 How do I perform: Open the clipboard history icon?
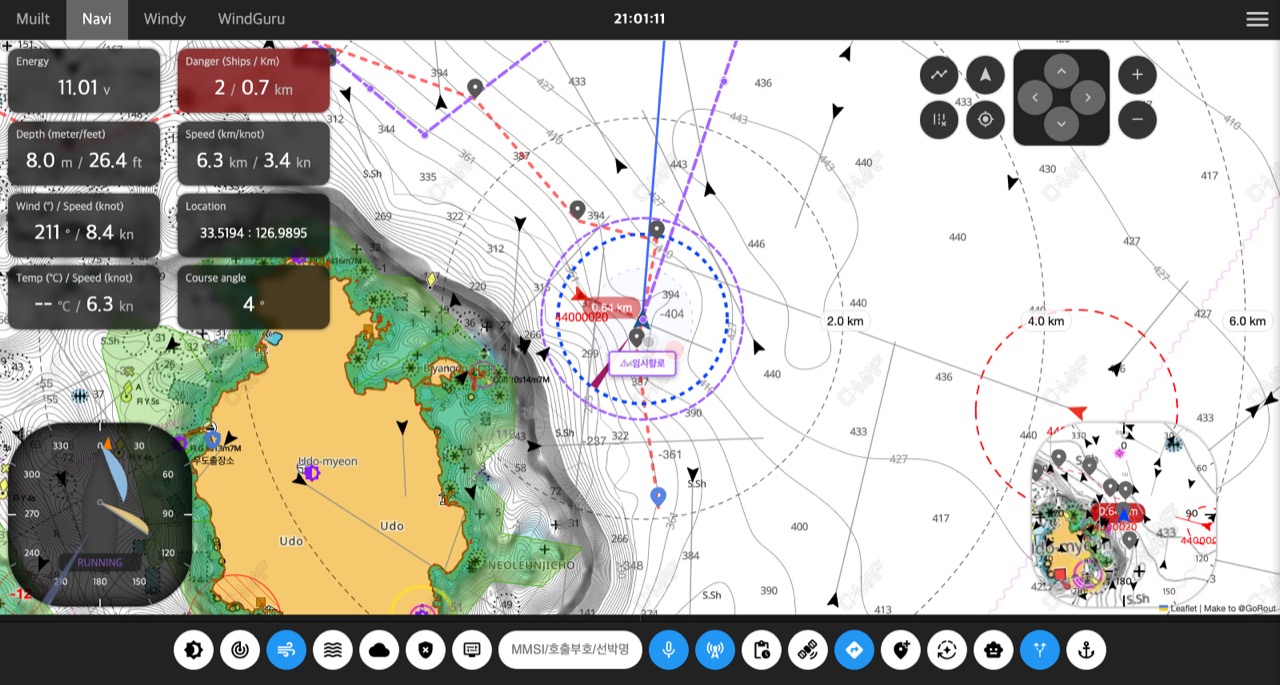[x=761, y=650]
